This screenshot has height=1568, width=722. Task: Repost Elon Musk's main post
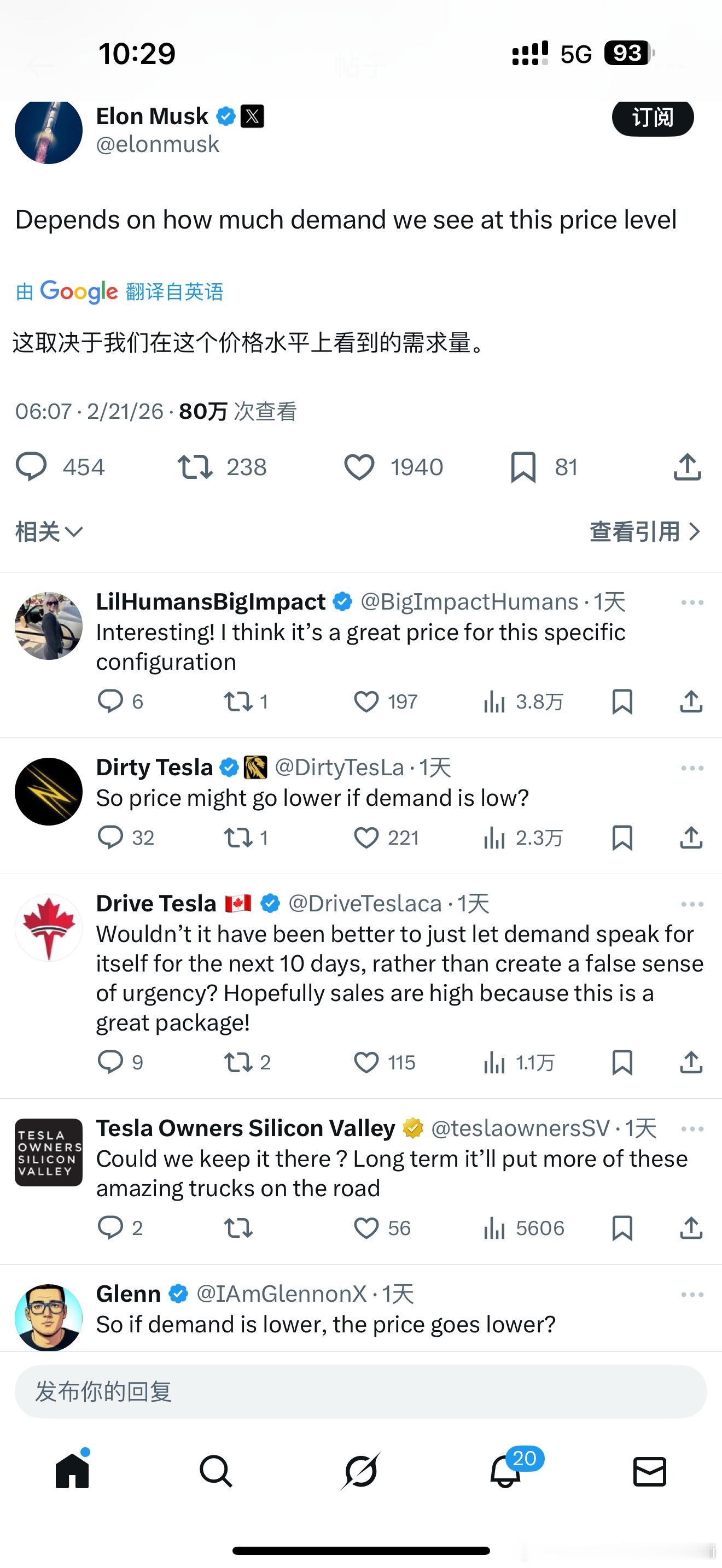(195, 467)
